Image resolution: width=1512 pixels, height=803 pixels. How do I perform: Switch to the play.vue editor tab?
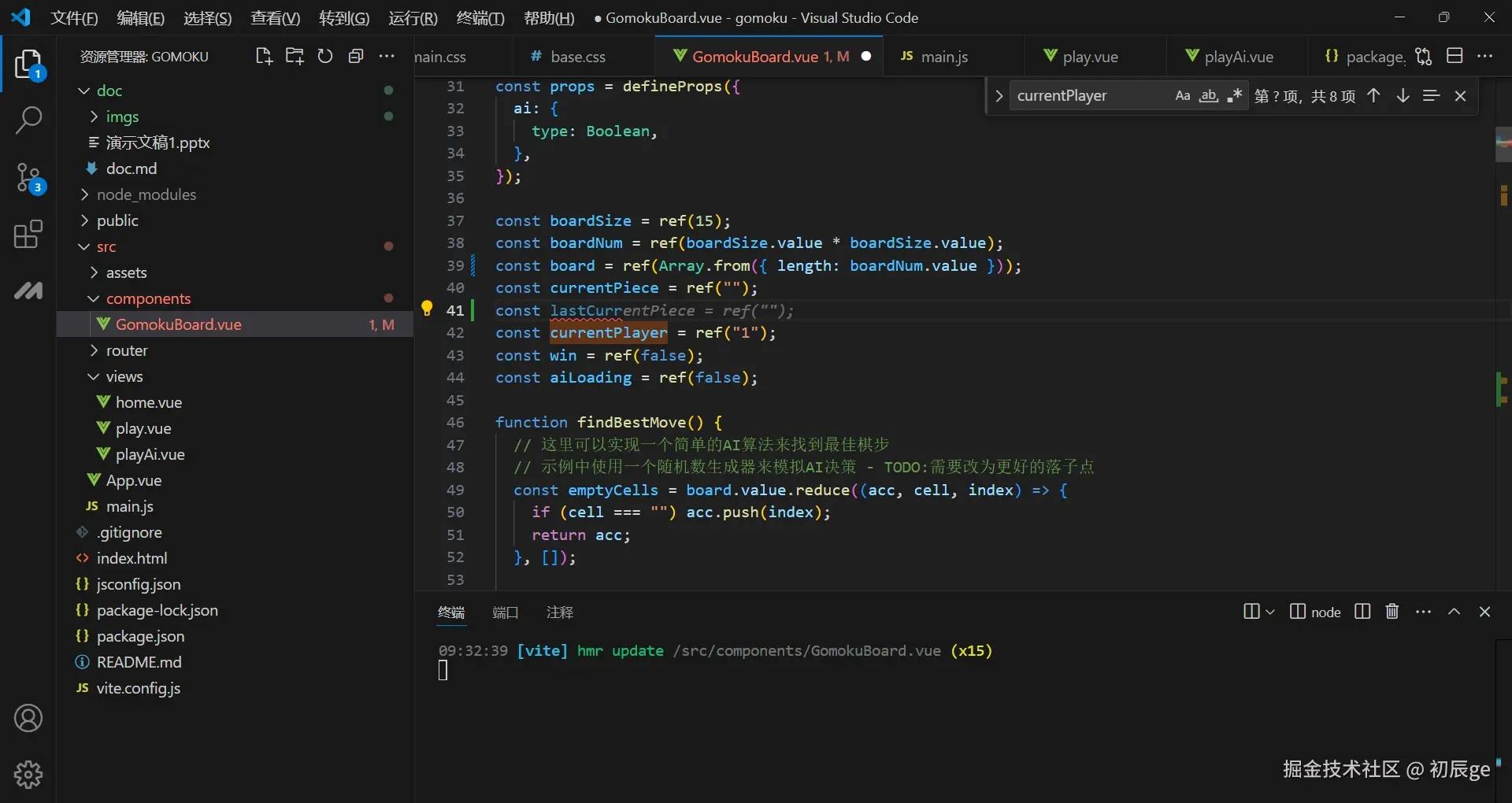1090,57
